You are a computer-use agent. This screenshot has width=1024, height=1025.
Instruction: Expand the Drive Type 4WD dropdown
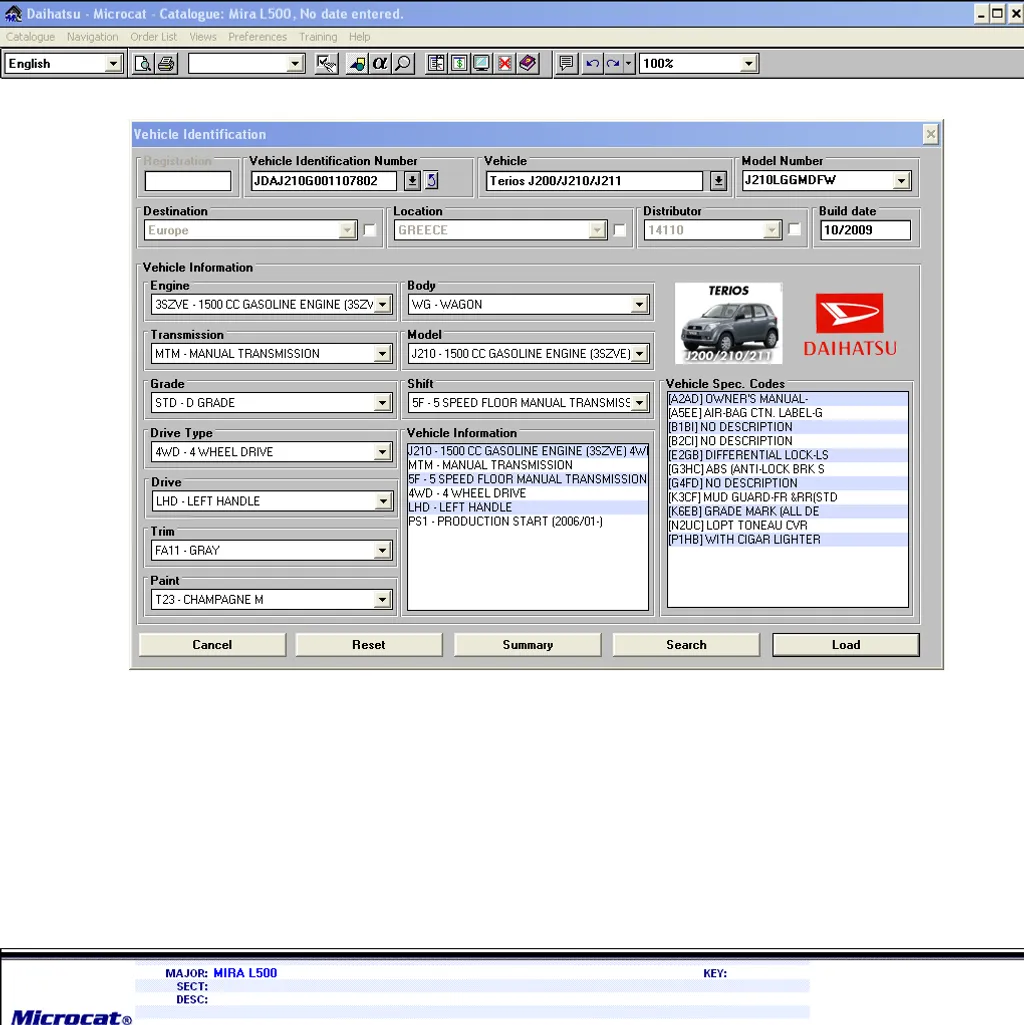click(383, 452)
